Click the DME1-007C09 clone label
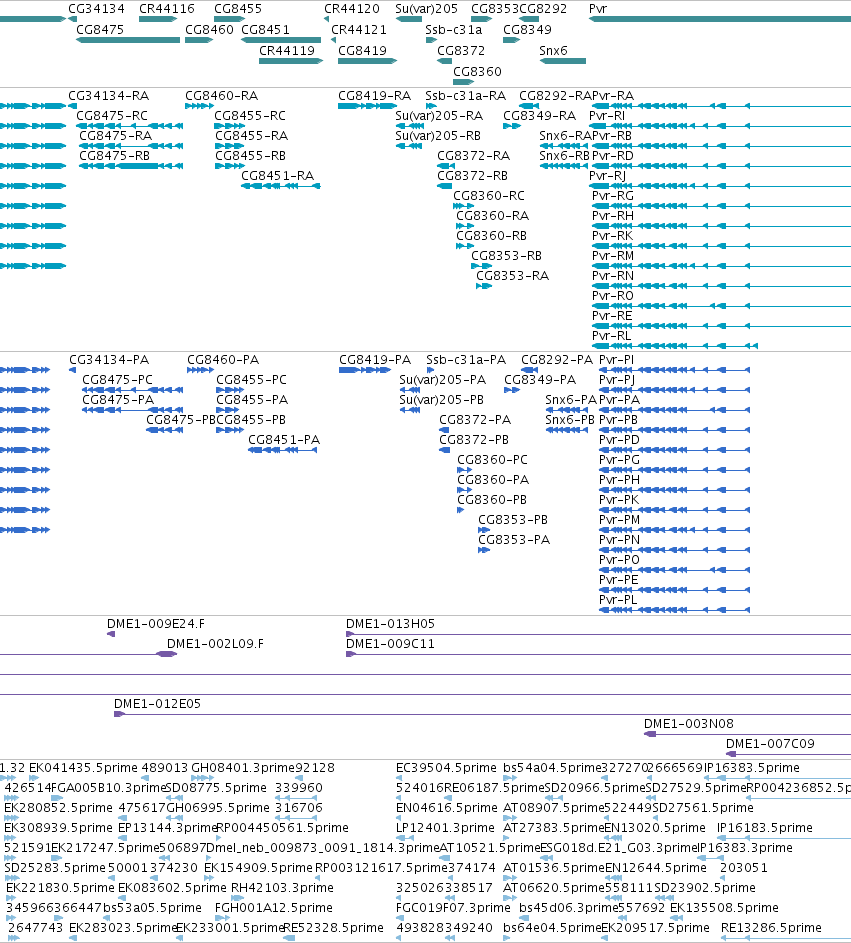Viewport: 851px width, 943px height. pyautogui.click(x=770, y=743)
